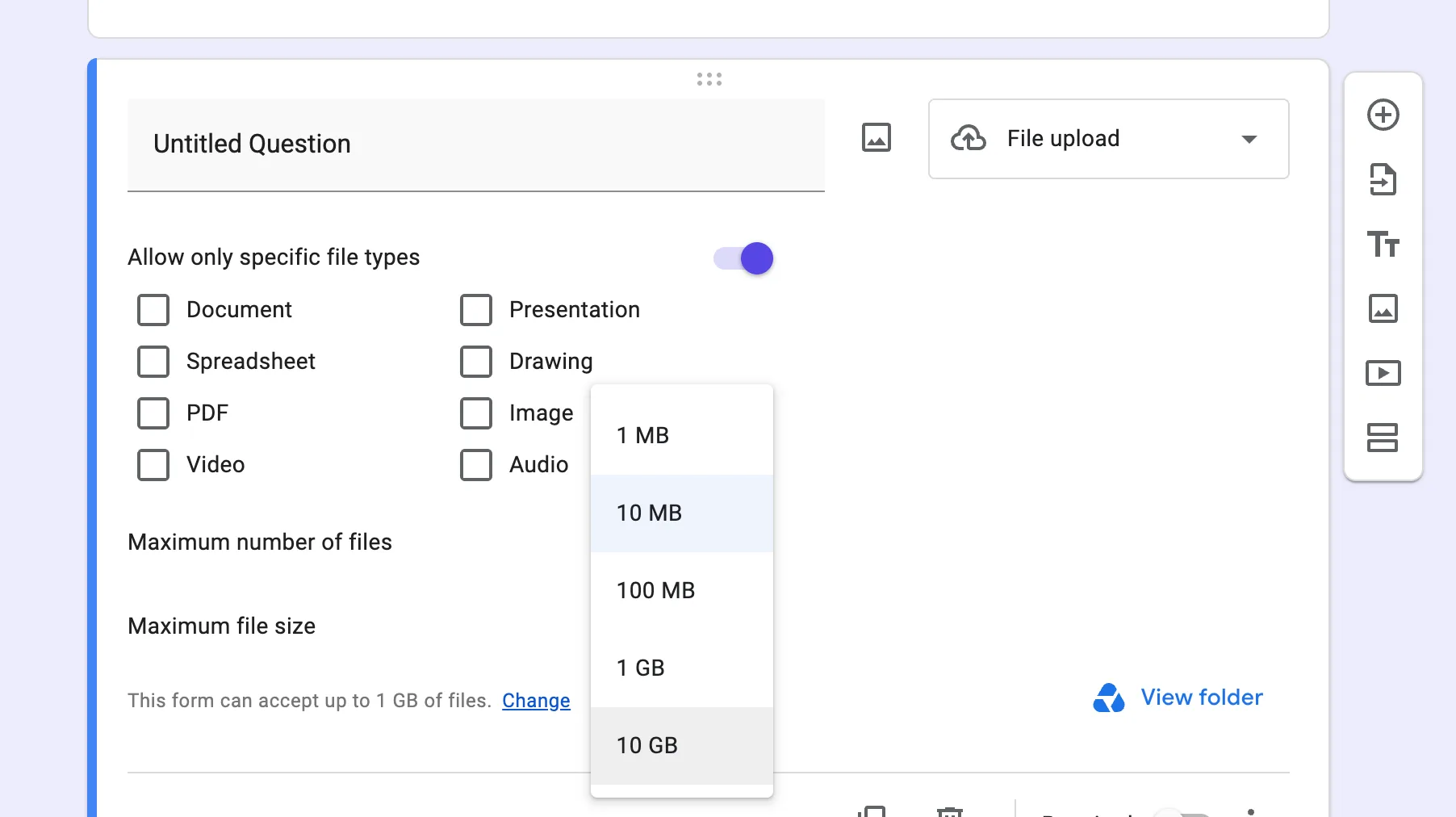Select 10 GB maximum file size

coord(682,746)
